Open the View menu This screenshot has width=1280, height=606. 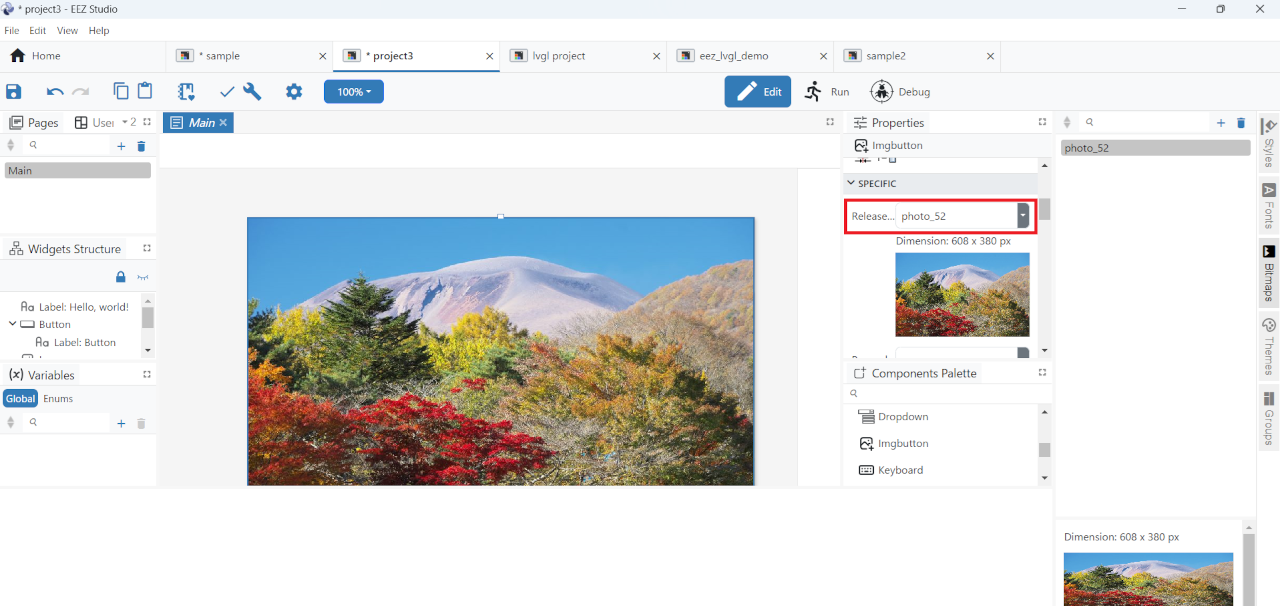[x=67, y=31]
